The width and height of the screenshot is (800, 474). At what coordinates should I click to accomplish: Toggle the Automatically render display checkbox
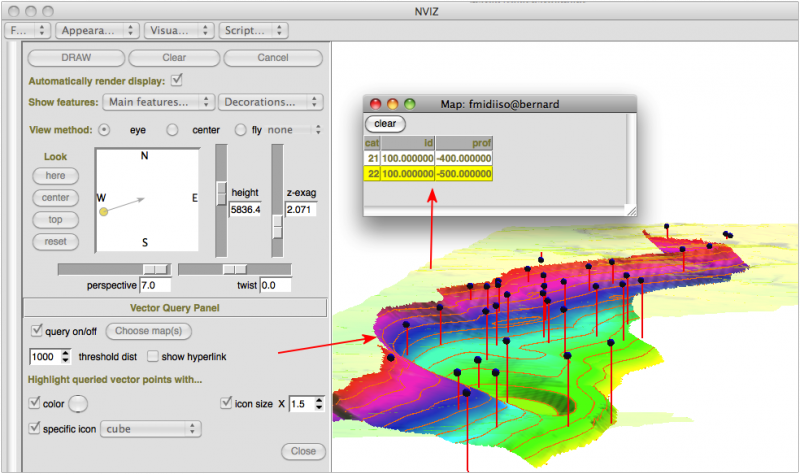point(177,80)
